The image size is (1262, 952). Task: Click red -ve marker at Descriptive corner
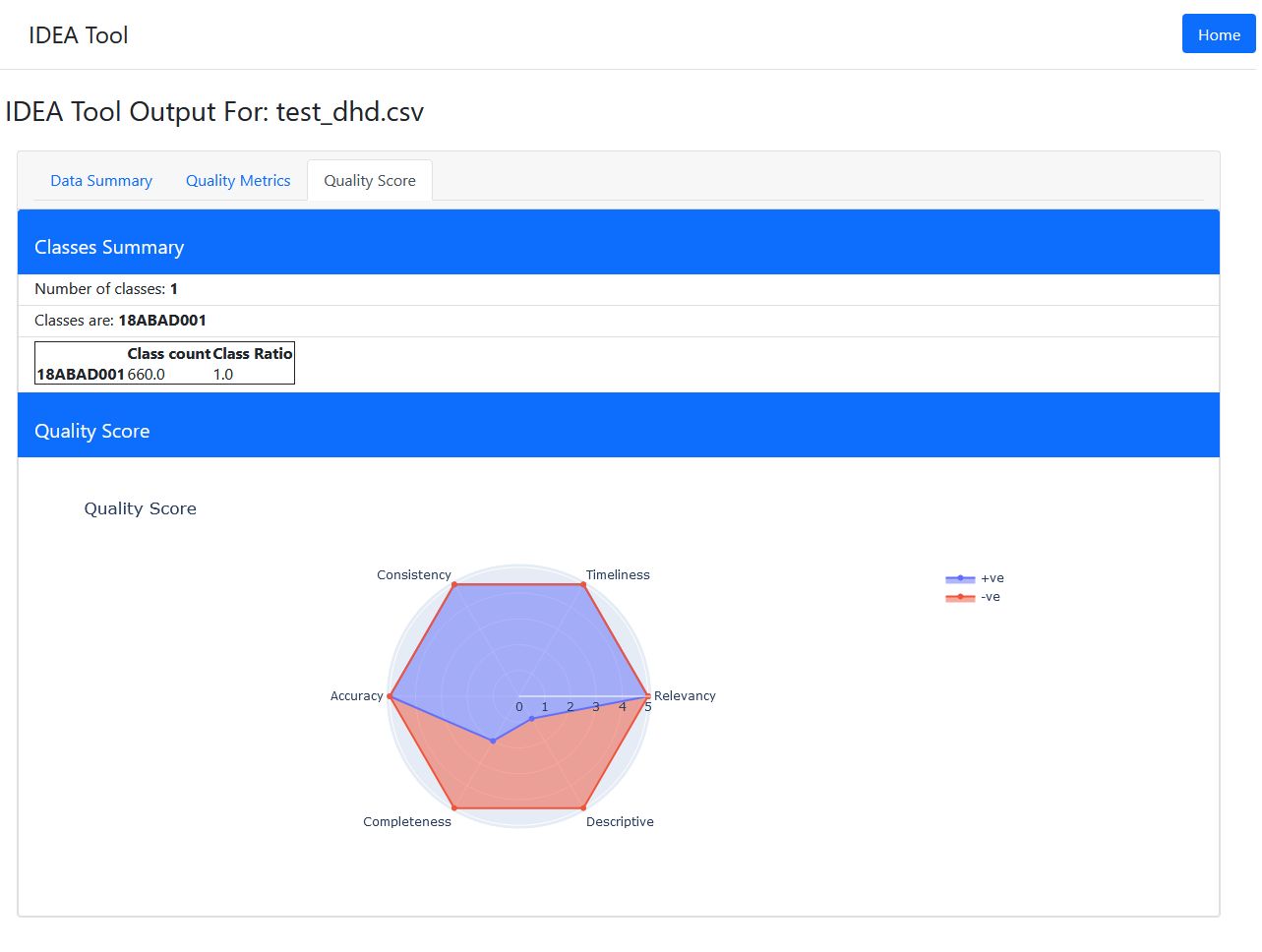[583, 808]
